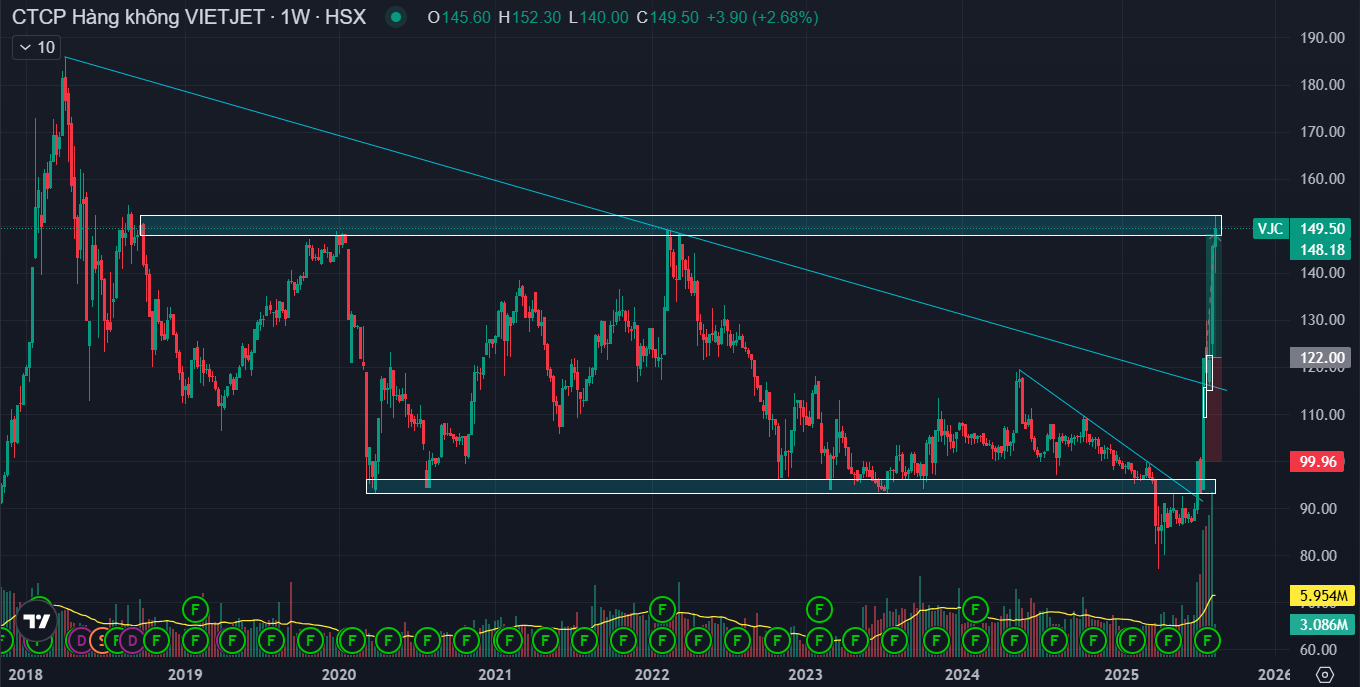Click the HSX exchange label
The height and width of the screenshot is (687, 1360).
pyautogui.click(x=345, y=17)
